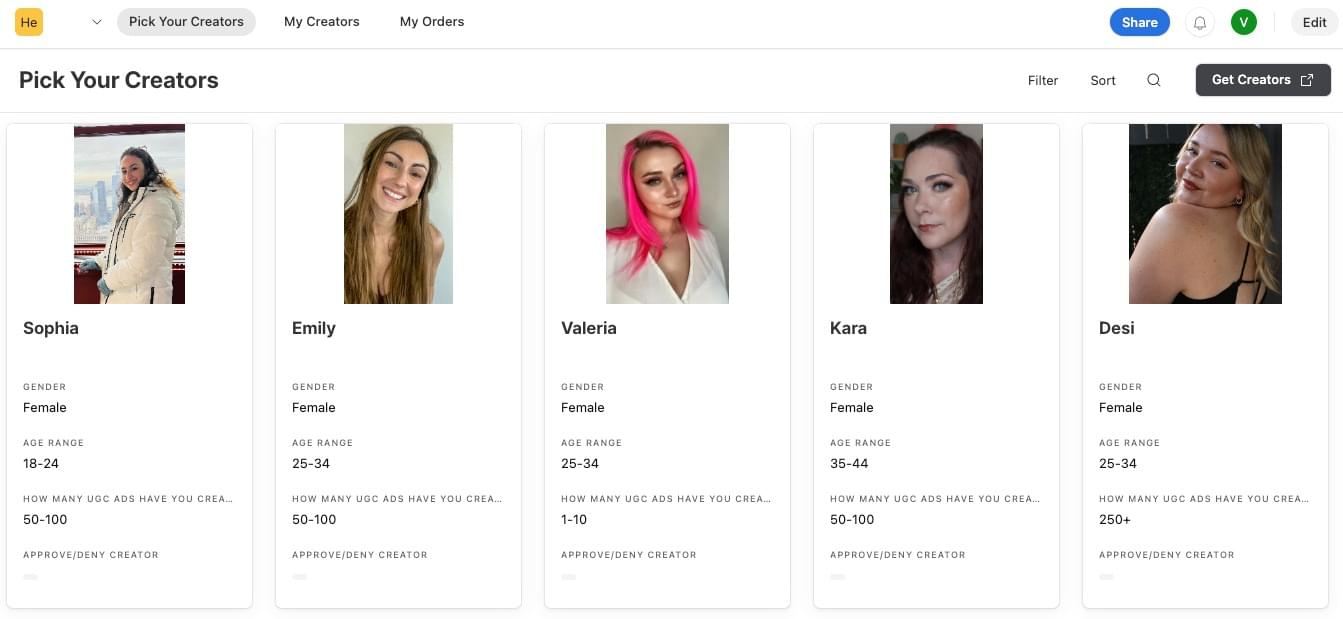Open Emily's profile photo
The height and width of the screenshot is (619, 1343).
point(398,214)
